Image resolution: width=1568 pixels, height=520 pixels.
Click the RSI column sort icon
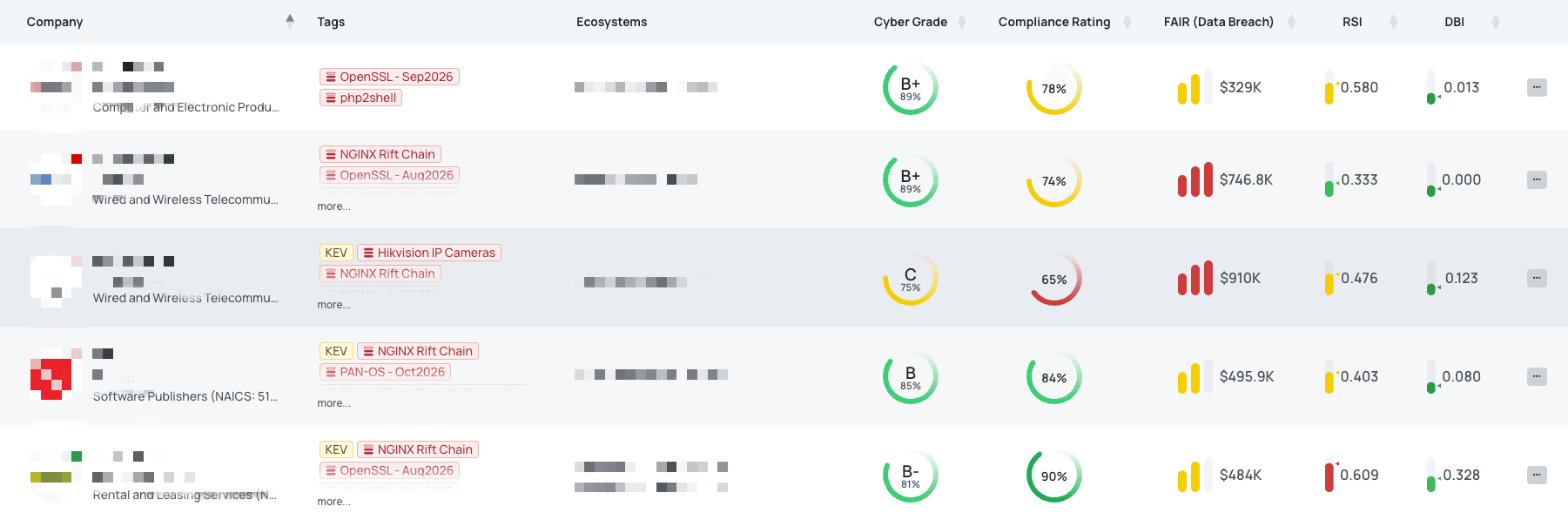tap(1393, 22)
